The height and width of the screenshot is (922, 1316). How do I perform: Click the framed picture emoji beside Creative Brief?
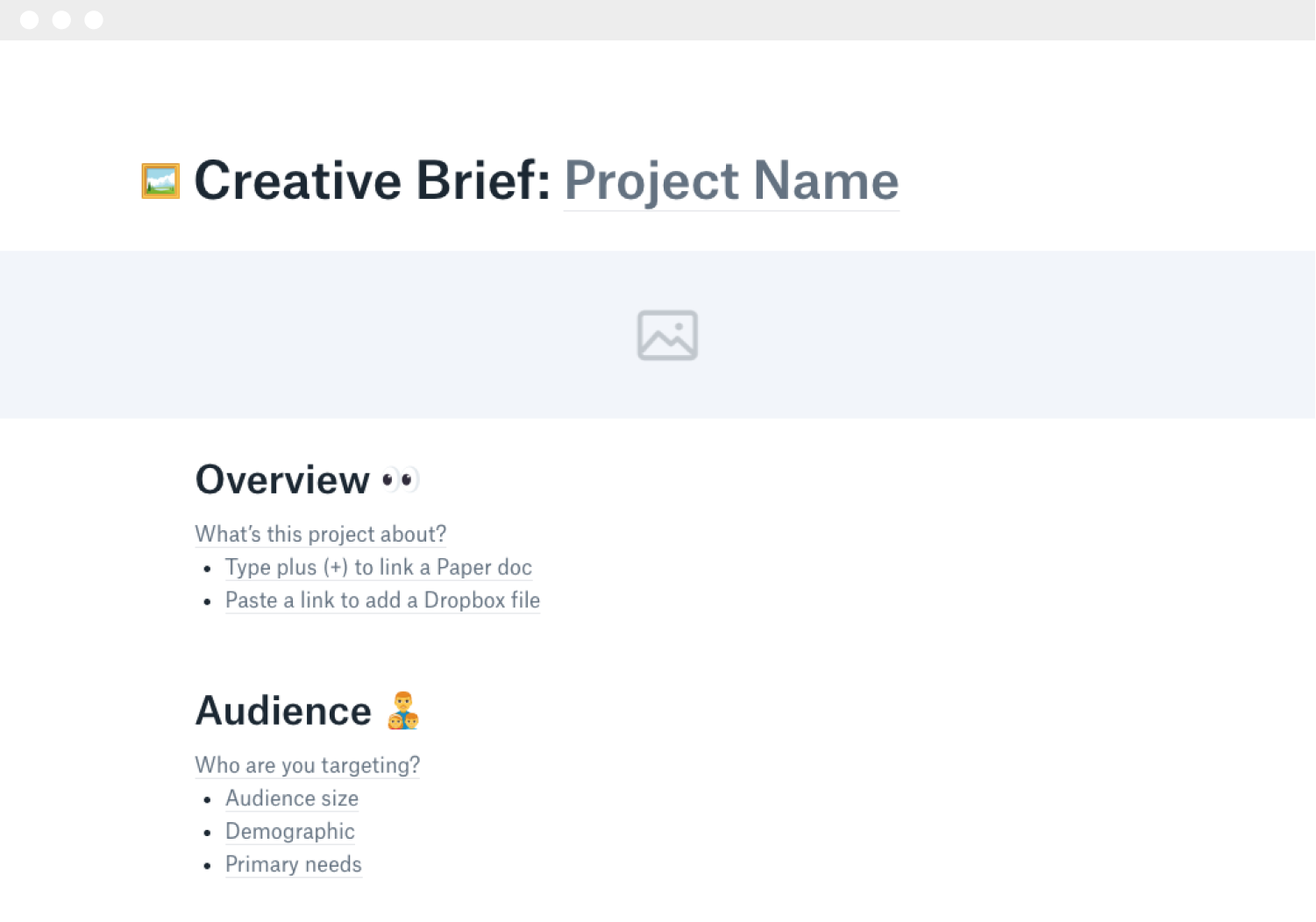[x=159, y=181]
